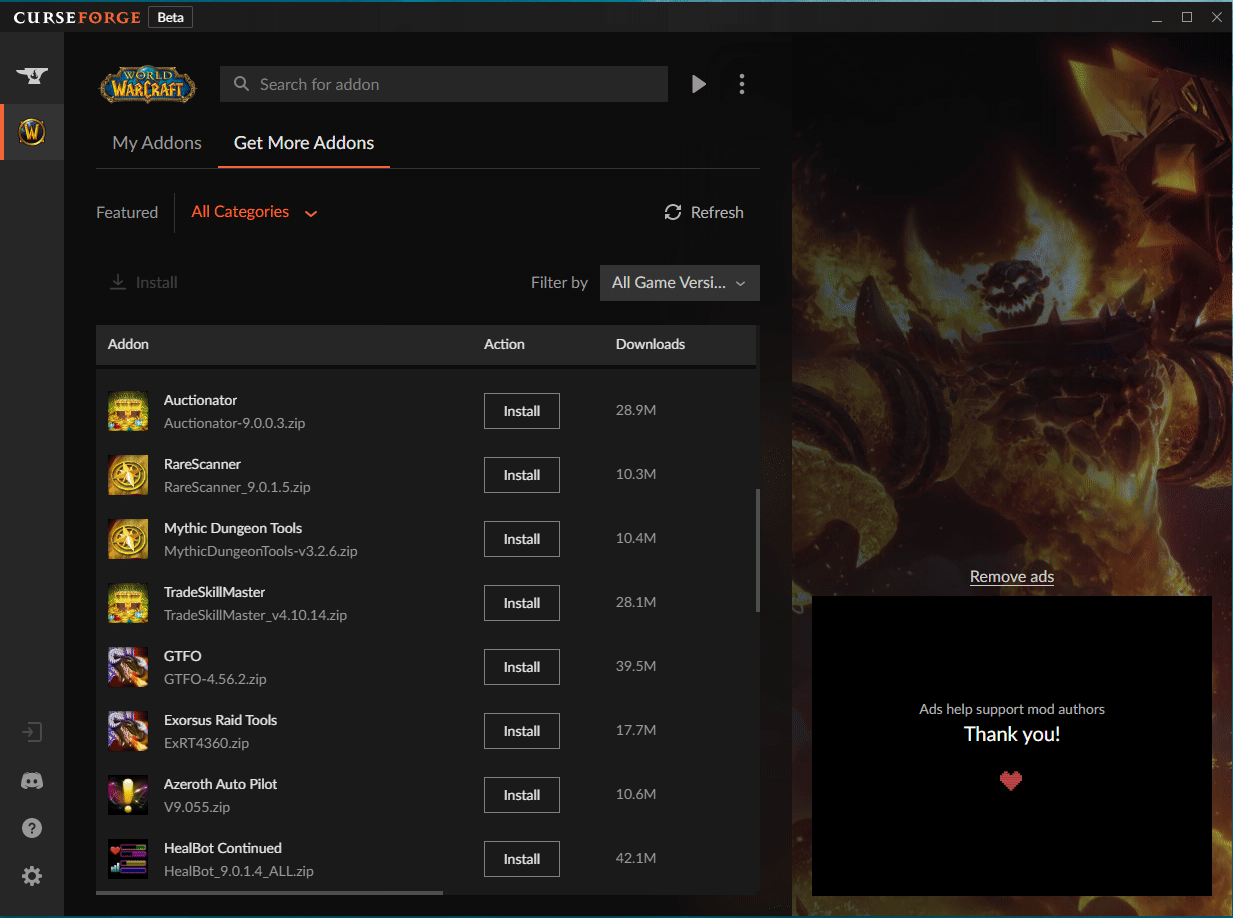Click the search magnifier icon
Screen dimensions: 1233x918
pyautogui.click(x=241, y=84)
